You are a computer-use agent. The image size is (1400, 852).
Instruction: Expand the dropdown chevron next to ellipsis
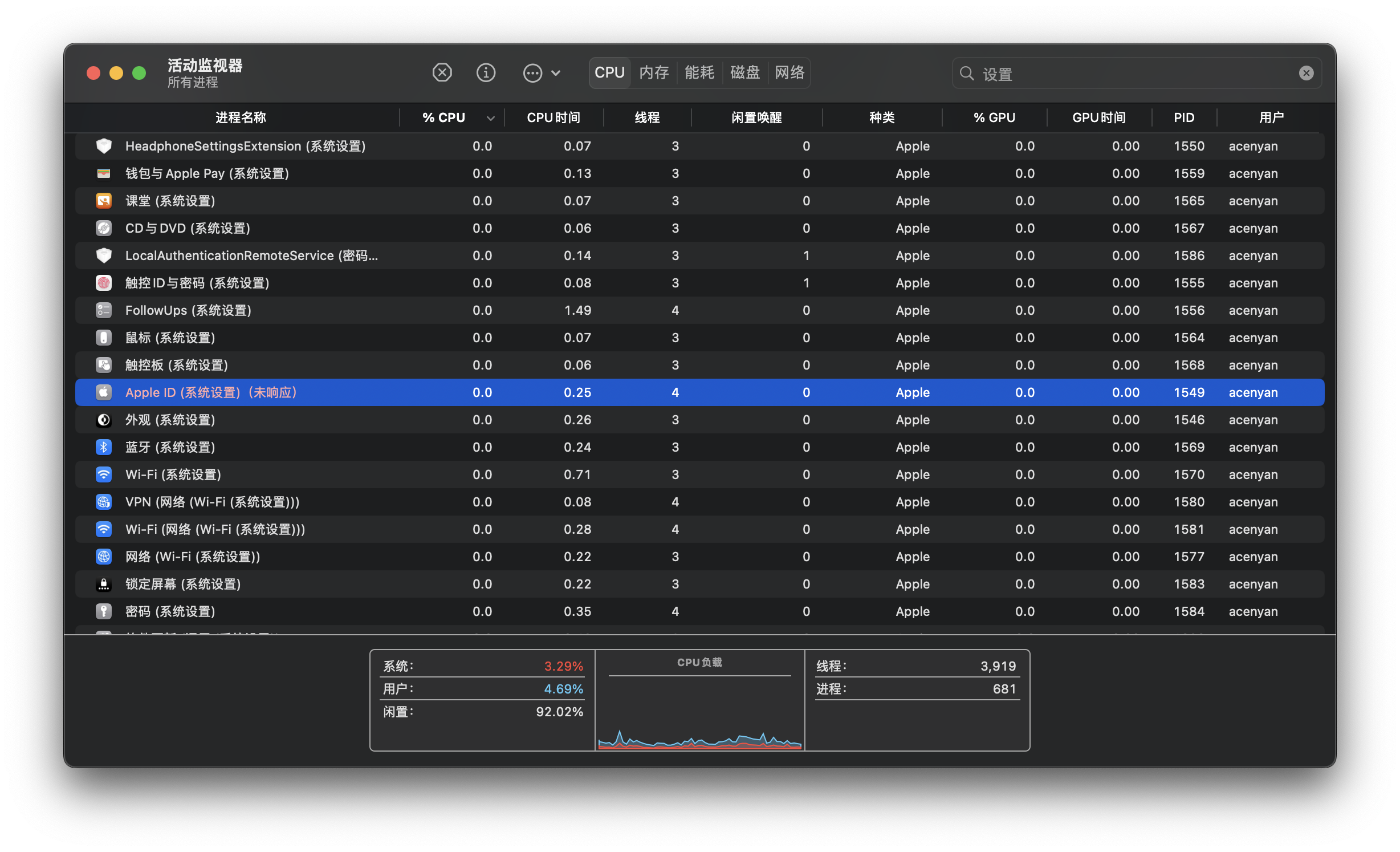click(556, 73)
